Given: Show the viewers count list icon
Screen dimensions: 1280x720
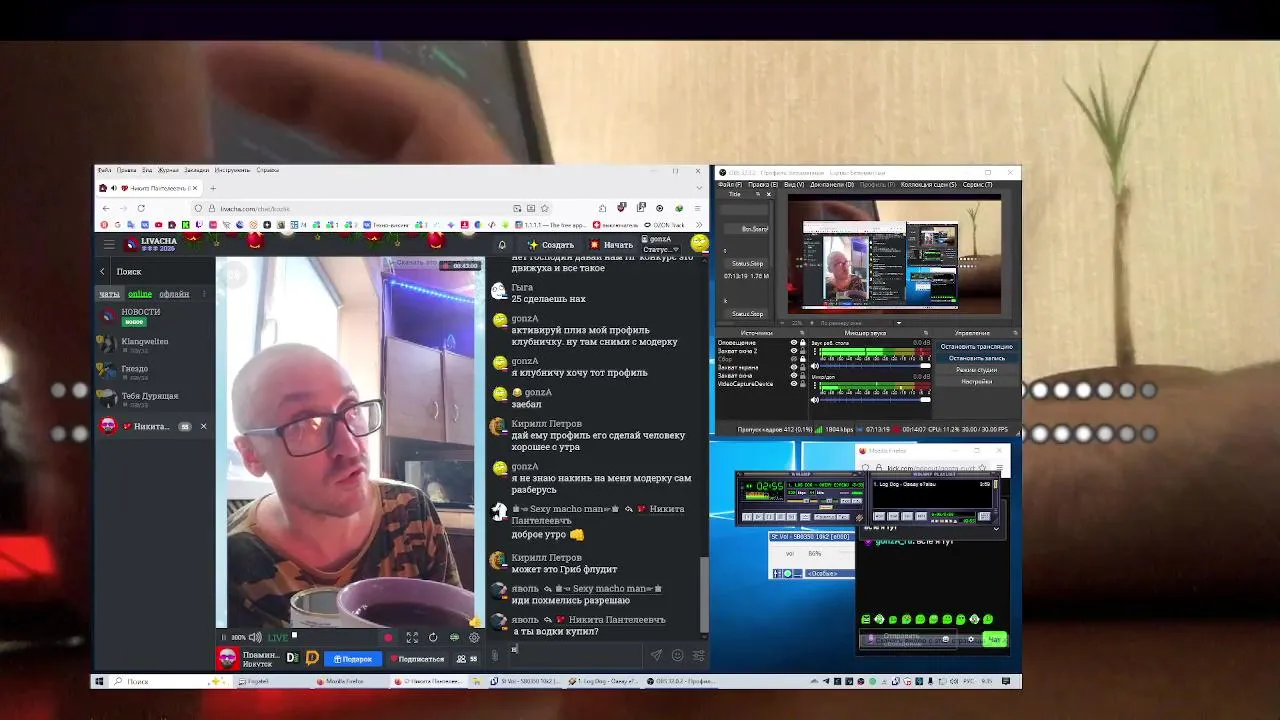Looking at the screenshot, I should [466, 659].
